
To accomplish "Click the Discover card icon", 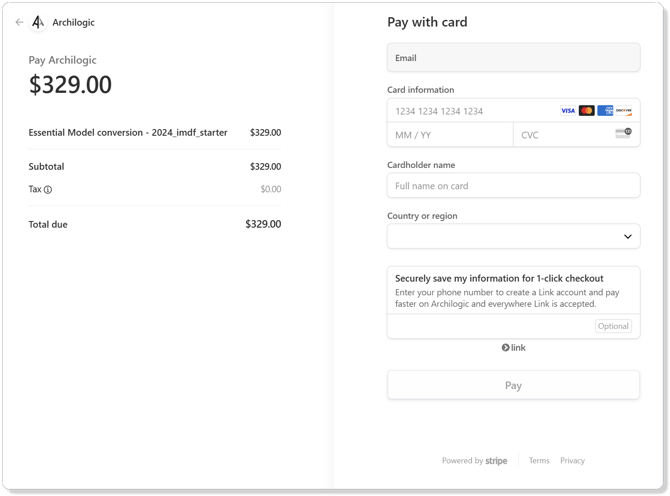I will pyautogui.click(x=624, y=111).
